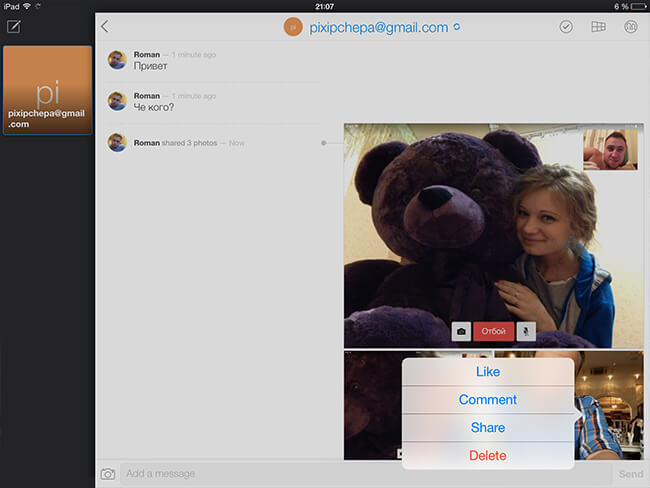Go back with the left chevron

coord(105,27)
